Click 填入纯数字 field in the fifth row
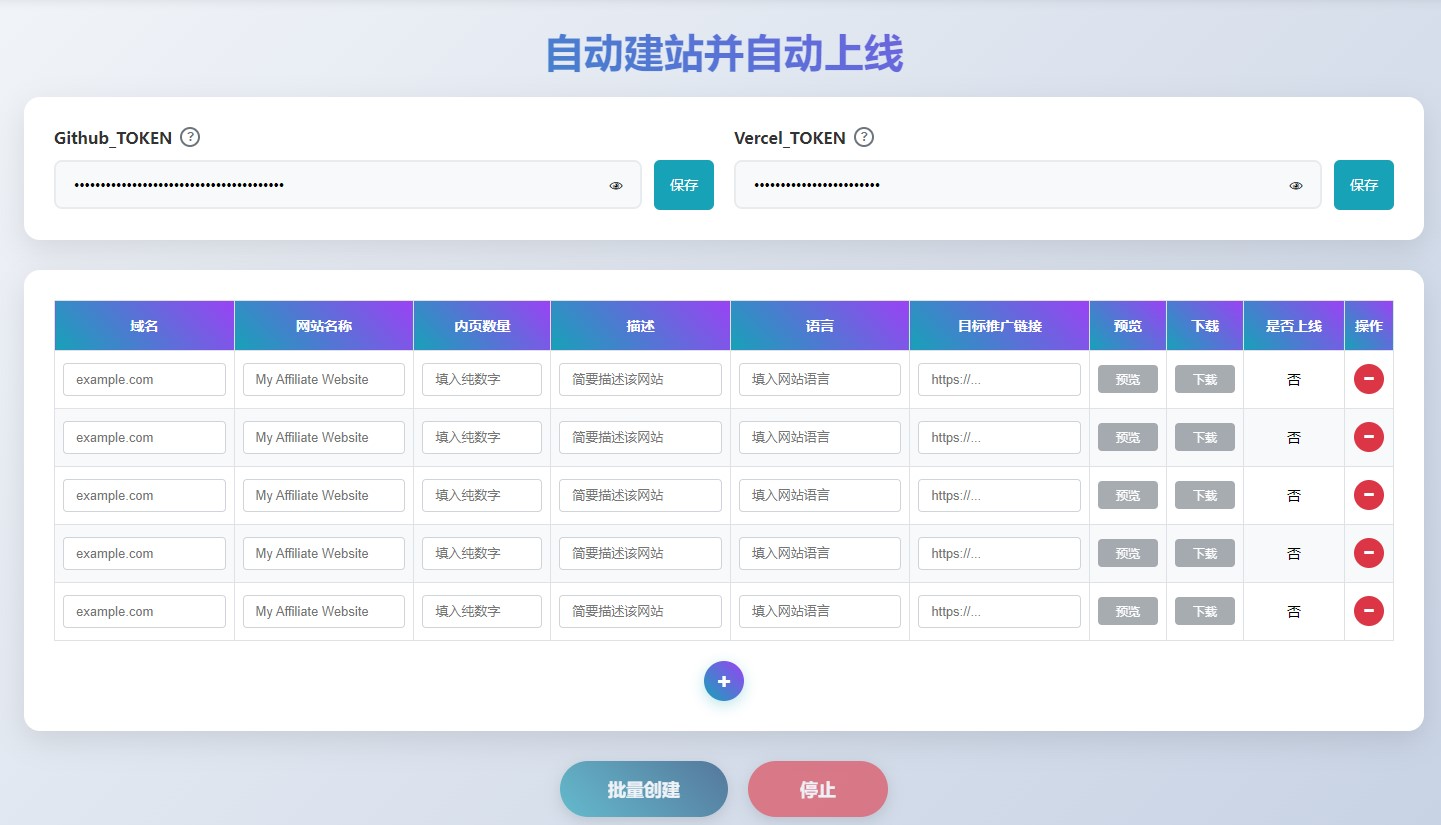Viewport: 1441px width, 825px height. pyautogui.click(x=482, y=611)
